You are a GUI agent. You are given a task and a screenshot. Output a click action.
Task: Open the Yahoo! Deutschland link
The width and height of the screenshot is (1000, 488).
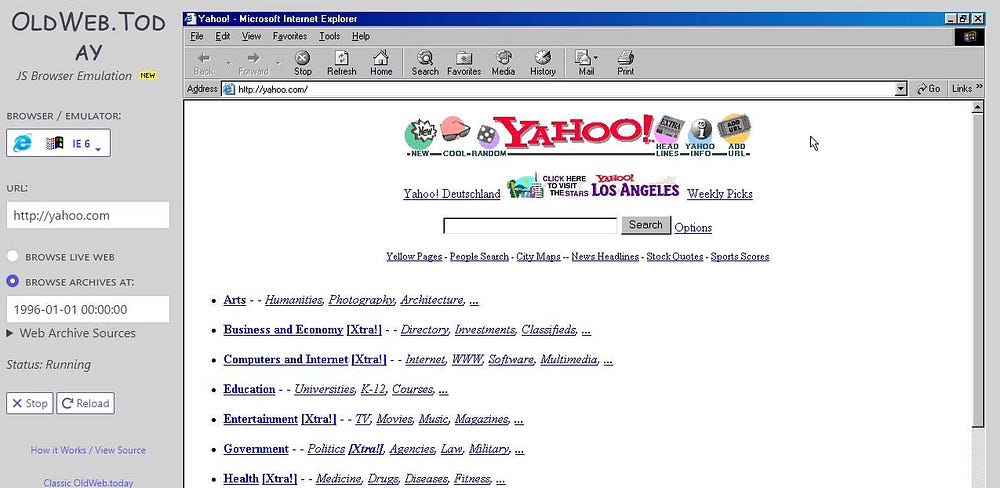click(x=452, y=194)
